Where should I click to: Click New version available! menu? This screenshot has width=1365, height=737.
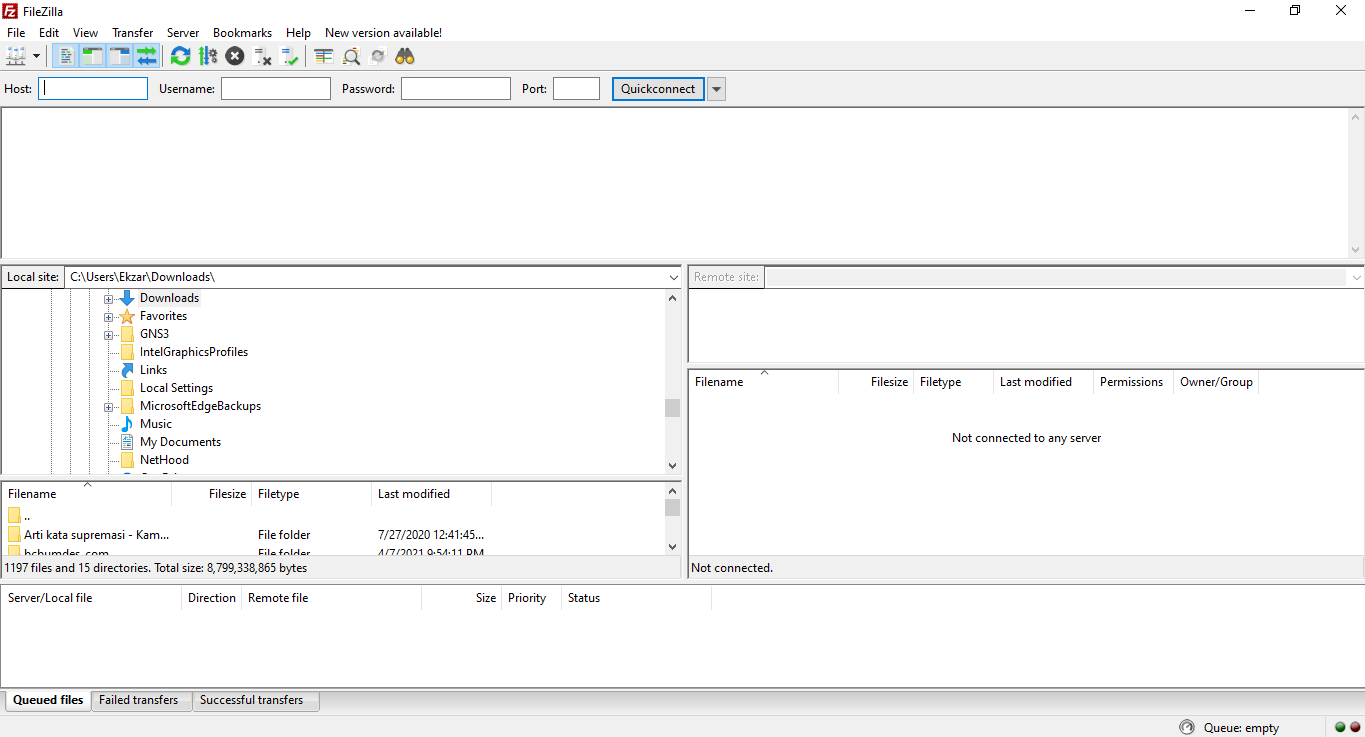click(x=383, y=33)
